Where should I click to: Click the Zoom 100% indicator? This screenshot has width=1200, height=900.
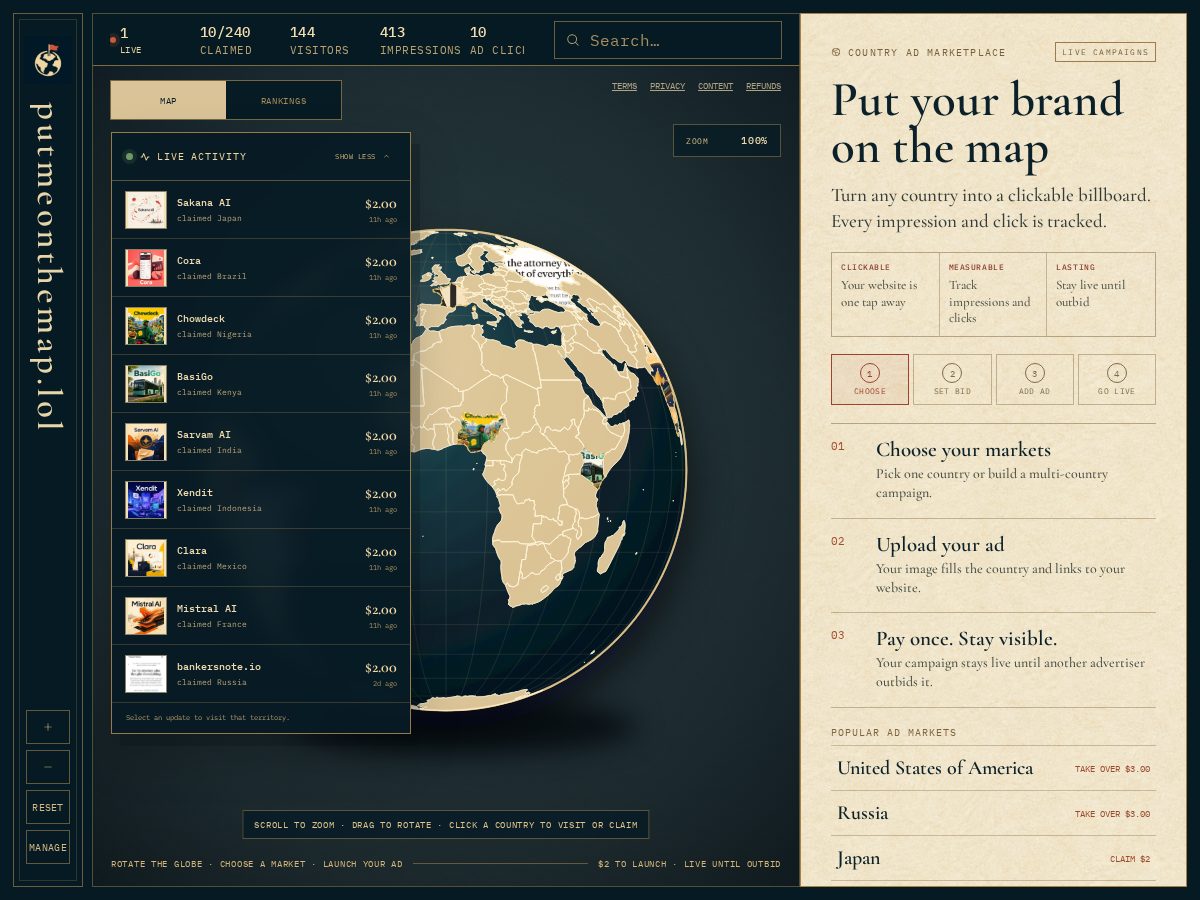727,141
